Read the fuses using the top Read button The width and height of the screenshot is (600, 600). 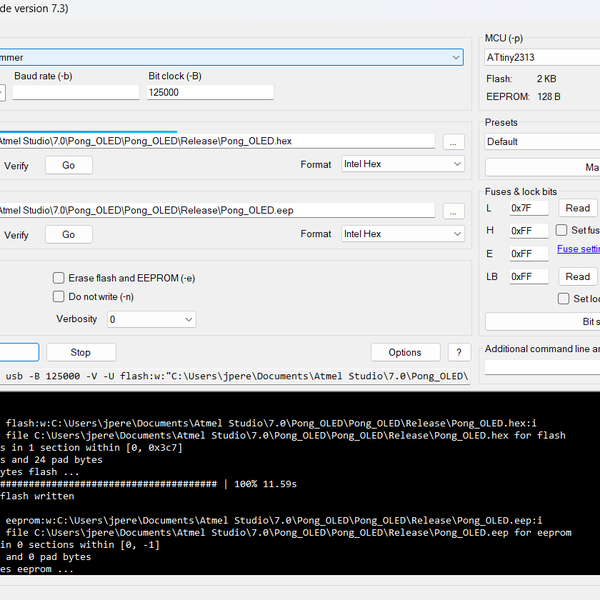[577, 208]
